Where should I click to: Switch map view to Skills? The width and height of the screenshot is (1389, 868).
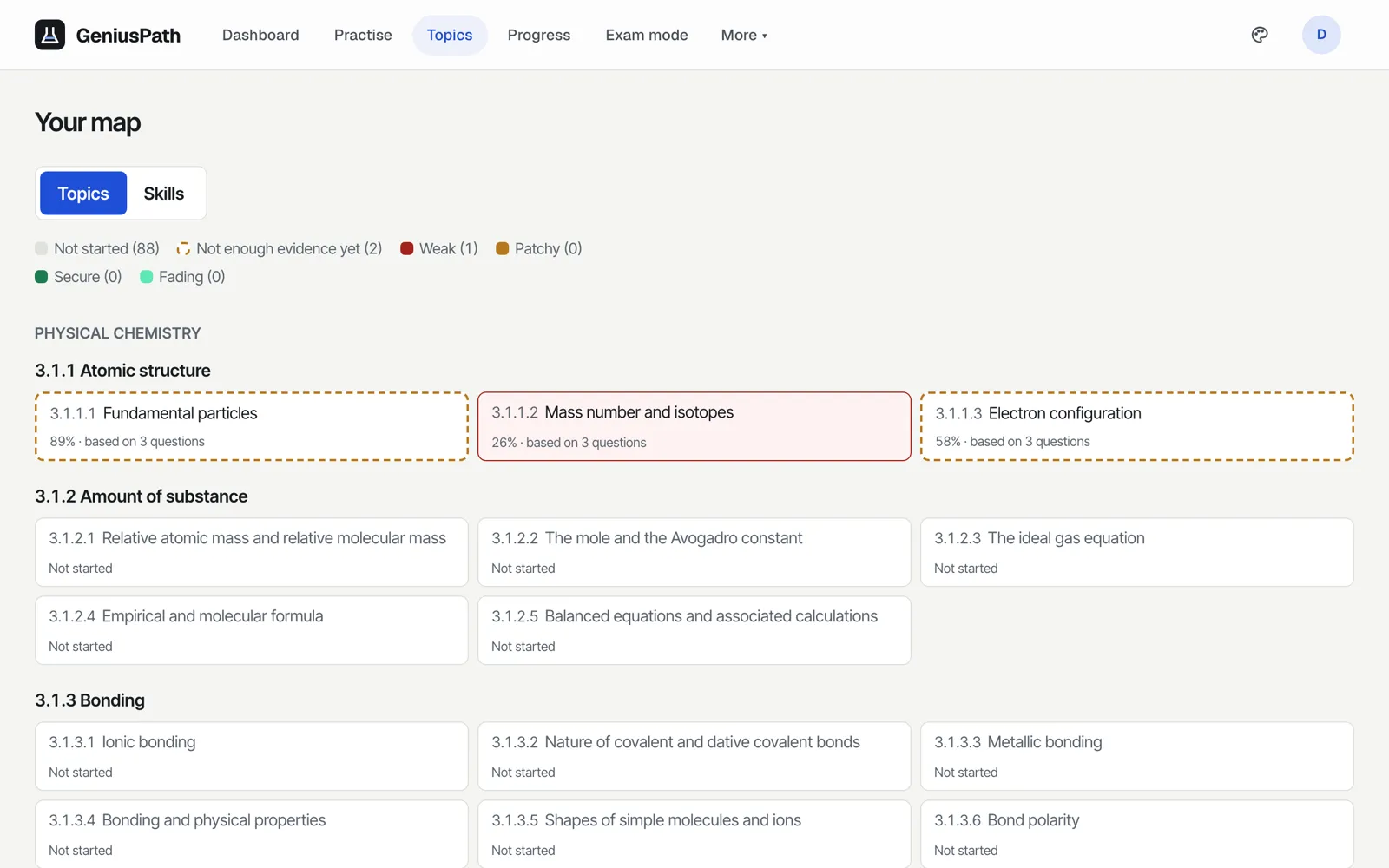(164, 194)
